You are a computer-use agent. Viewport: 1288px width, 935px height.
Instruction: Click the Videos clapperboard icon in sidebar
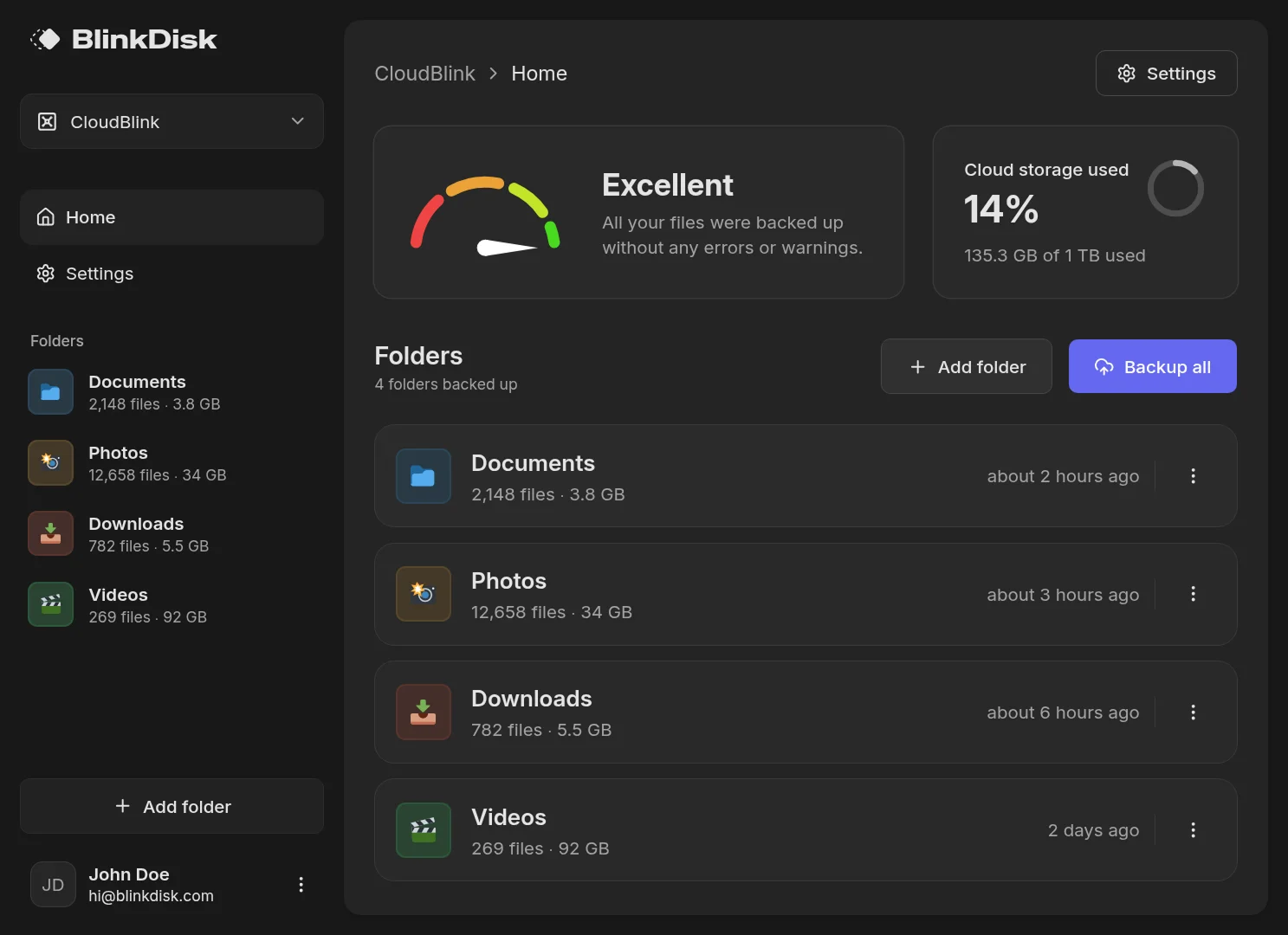50,604
